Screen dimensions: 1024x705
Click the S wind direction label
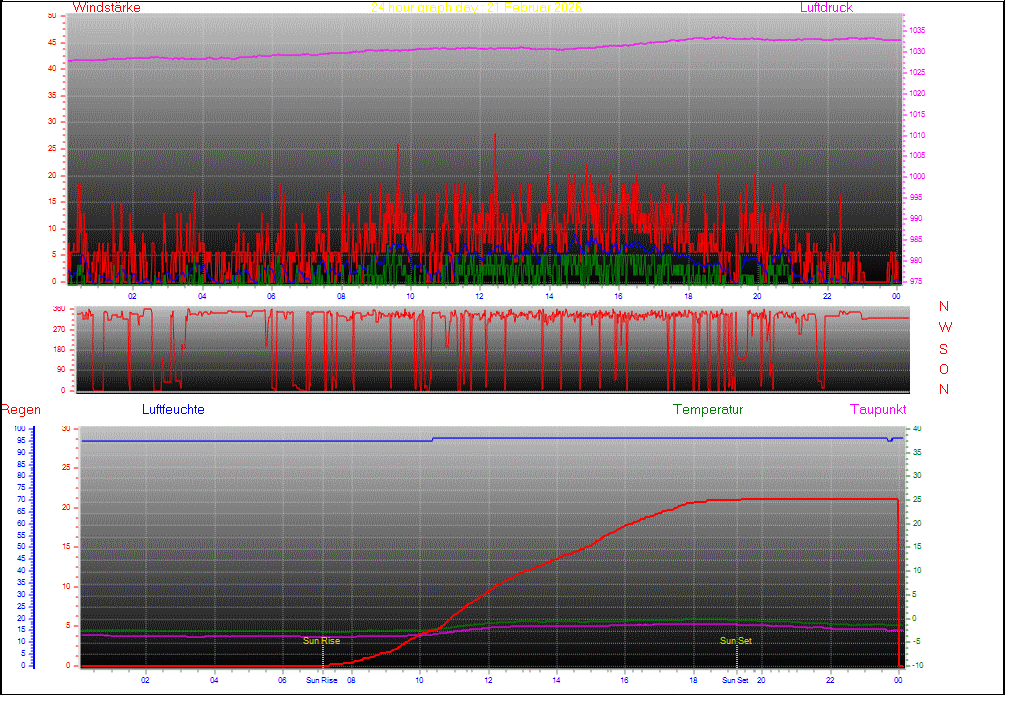pos(944,349)
